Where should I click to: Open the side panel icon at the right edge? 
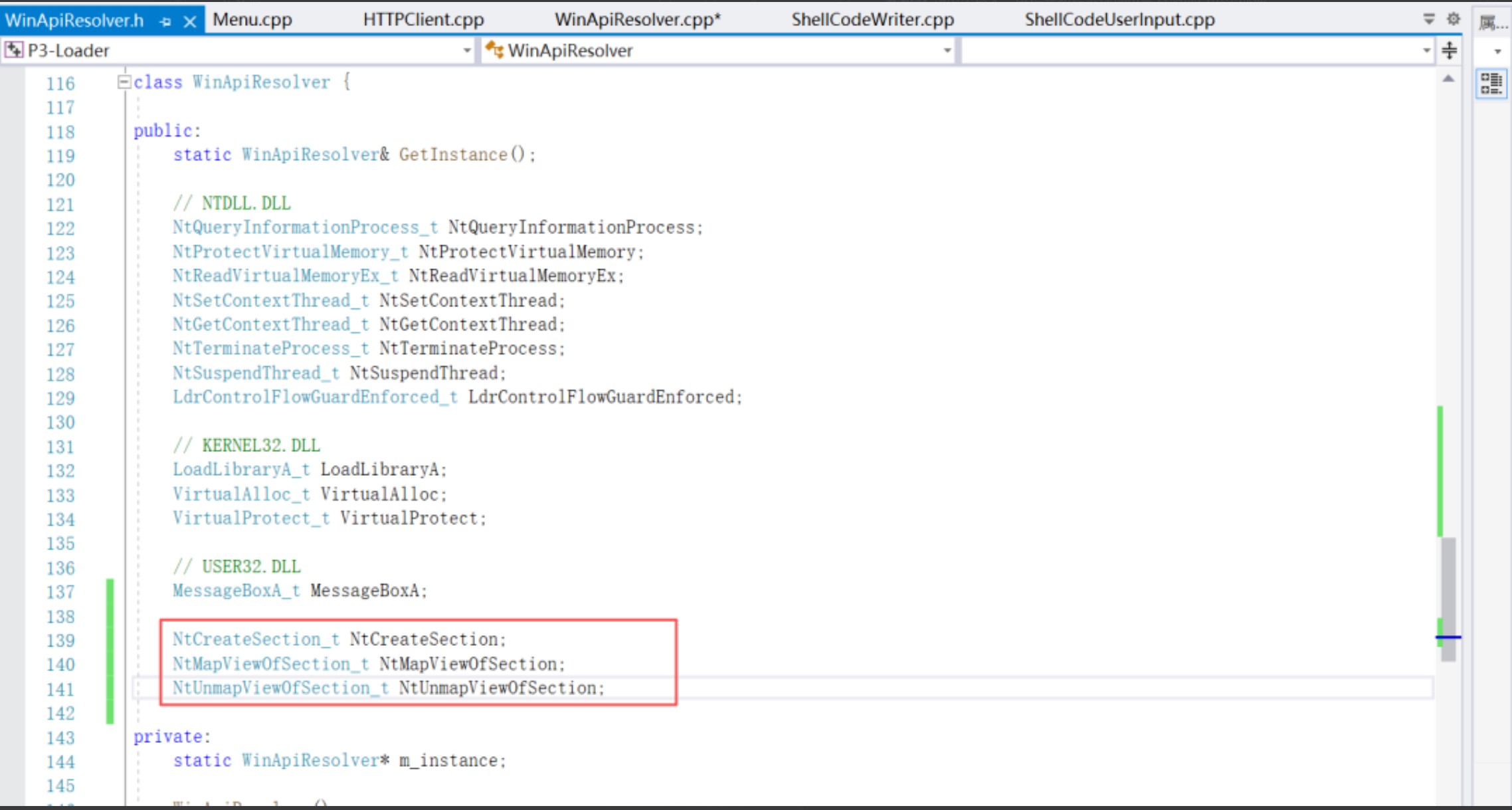click(x=1491, y=84)
